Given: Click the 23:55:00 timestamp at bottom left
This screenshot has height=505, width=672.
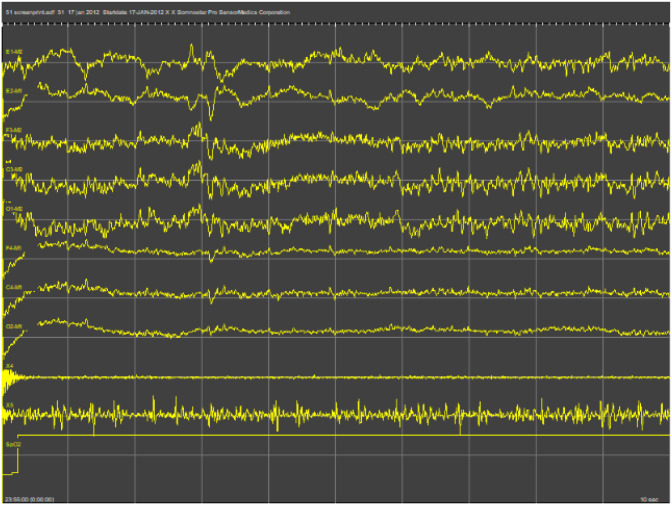Looking at the screenshot, I should (30, 499).
